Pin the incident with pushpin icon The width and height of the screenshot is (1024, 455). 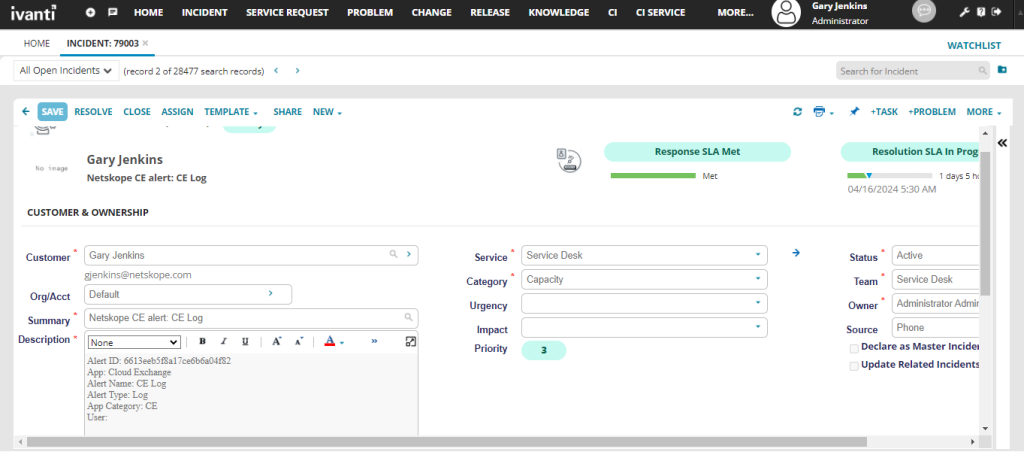(854, 112)
